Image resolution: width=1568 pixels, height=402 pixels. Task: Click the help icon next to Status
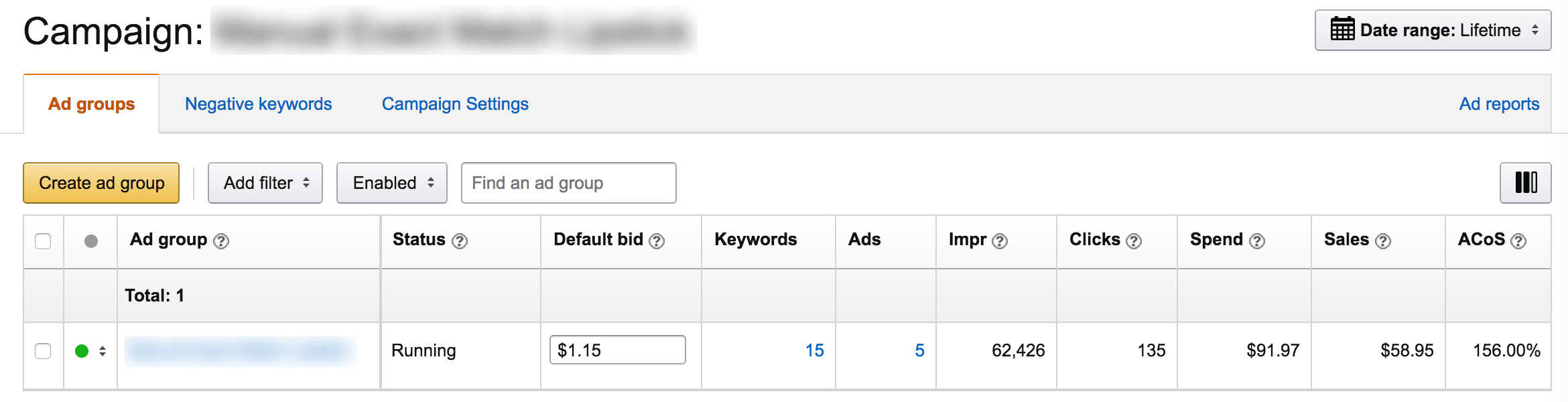pyautogui.click(x=460, y=241)
